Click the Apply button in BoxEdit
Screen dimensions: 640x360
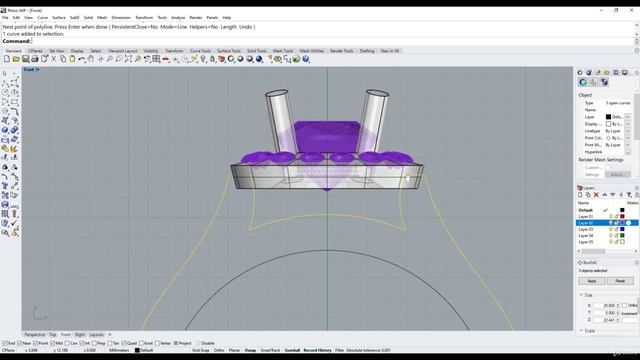591,281
